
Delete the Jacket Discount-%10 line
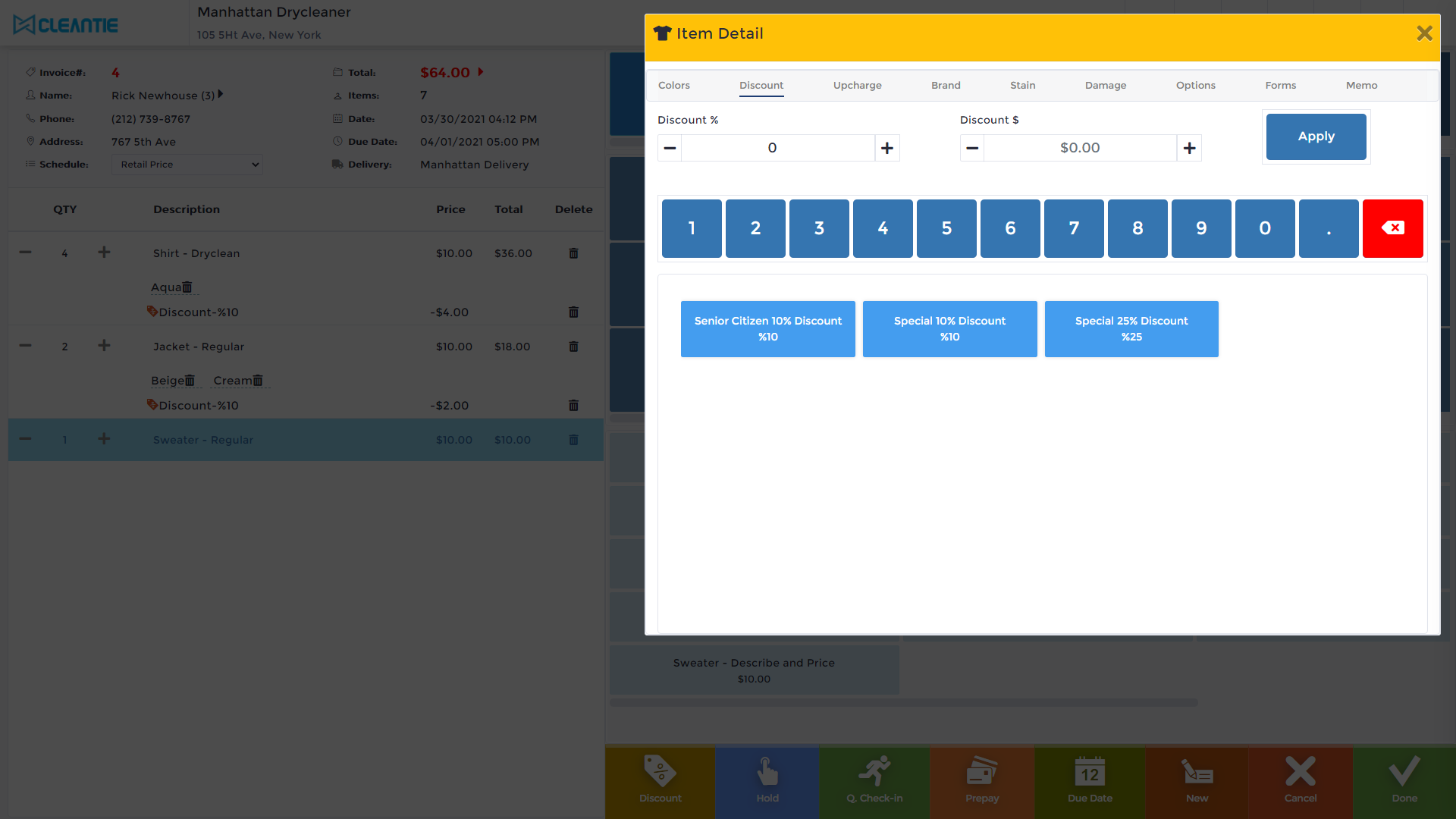pos(573,406)
